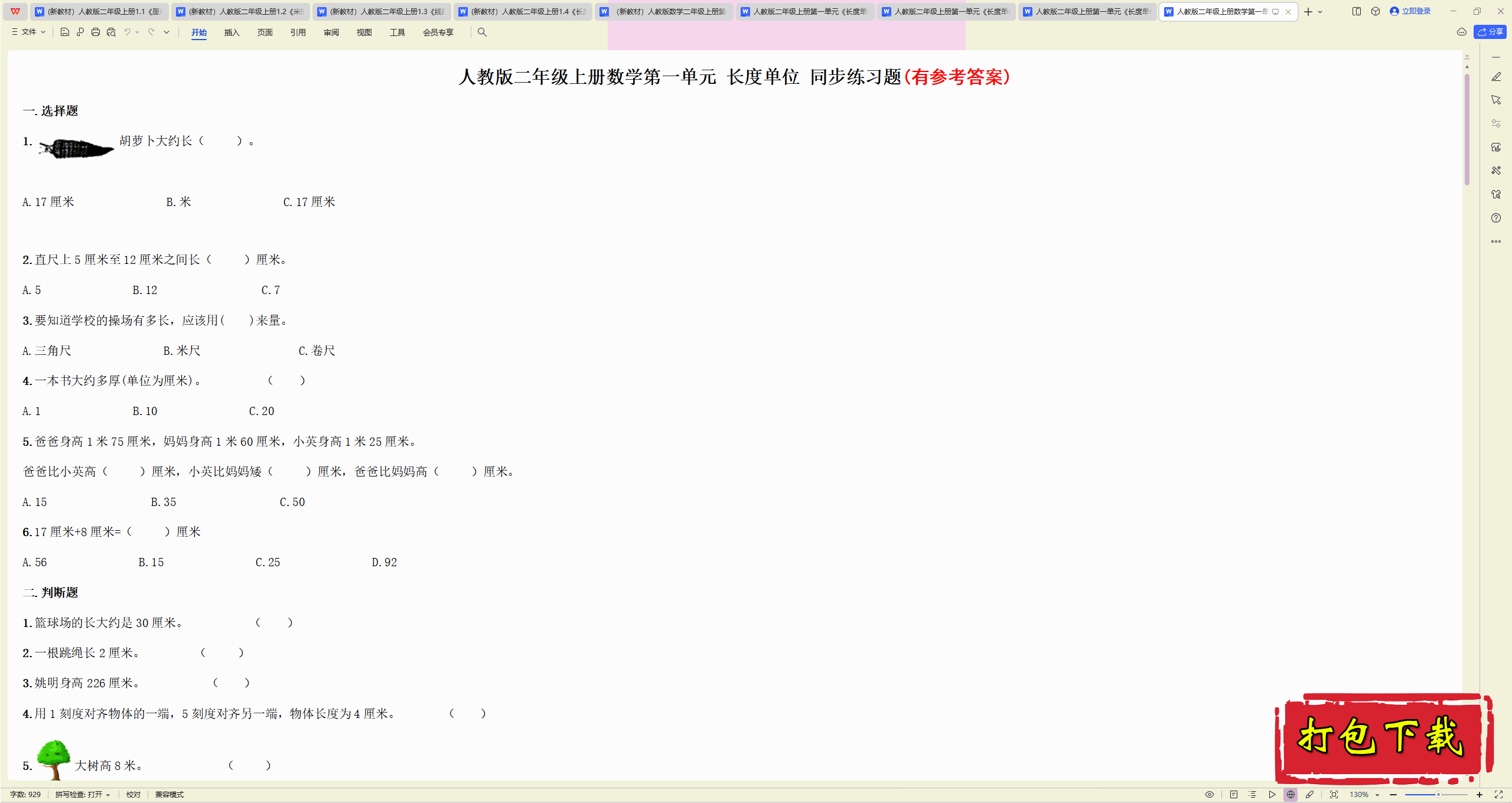Click the highlighter pen status icon
Image resolution: width=1512 pixels, height=803 pixels.
coord(1310,795)
